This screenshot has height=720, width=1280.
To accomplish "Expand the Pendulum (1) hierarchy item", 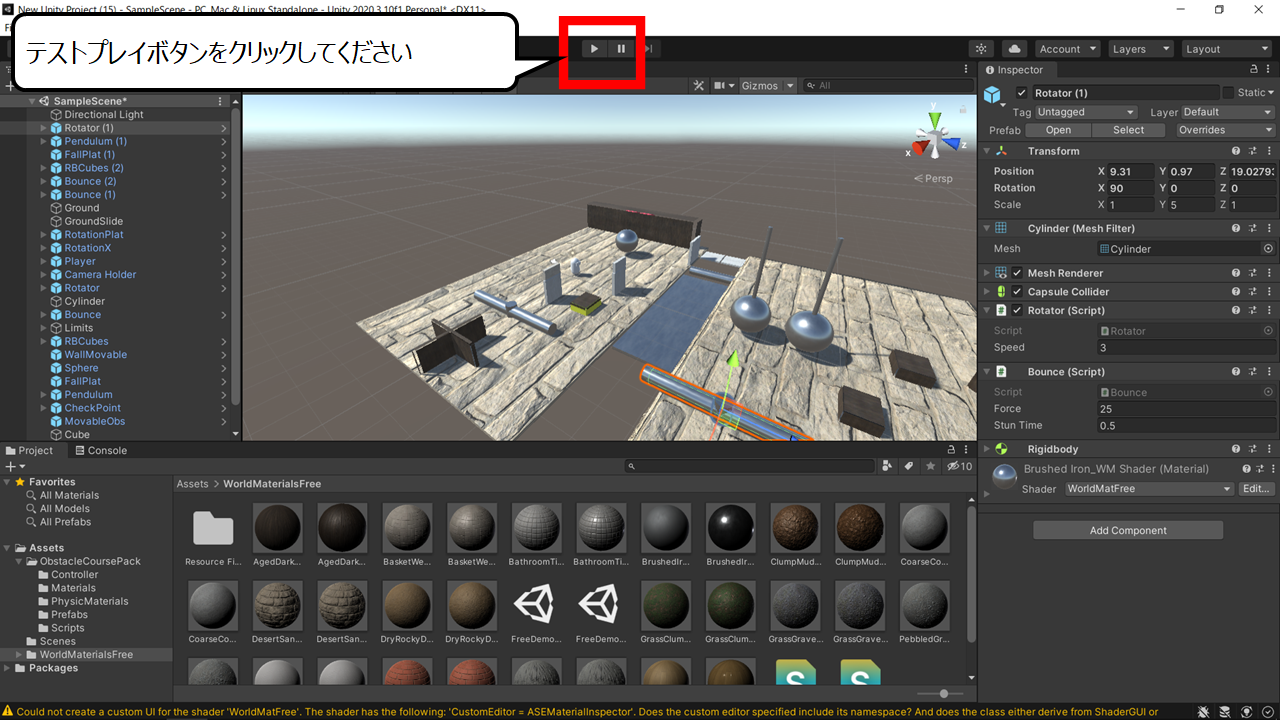I will [43, 142].
